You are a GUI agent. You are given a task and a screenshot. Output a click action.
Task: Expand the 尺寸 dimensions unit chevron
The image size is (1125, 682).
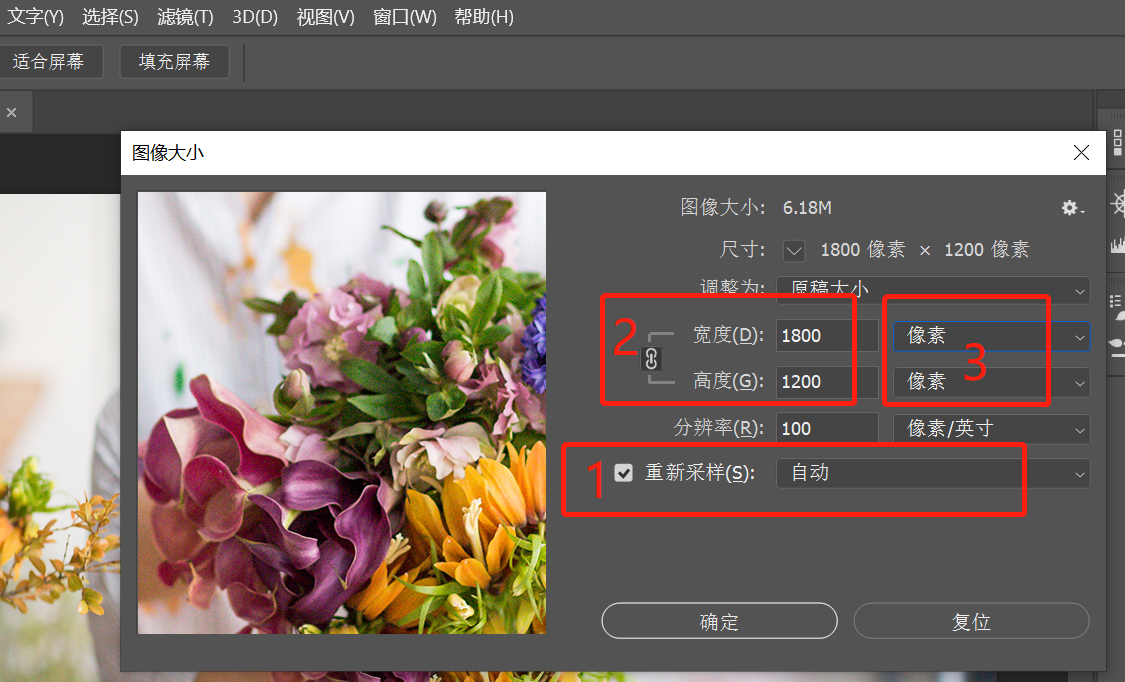(x=793, y=250)
